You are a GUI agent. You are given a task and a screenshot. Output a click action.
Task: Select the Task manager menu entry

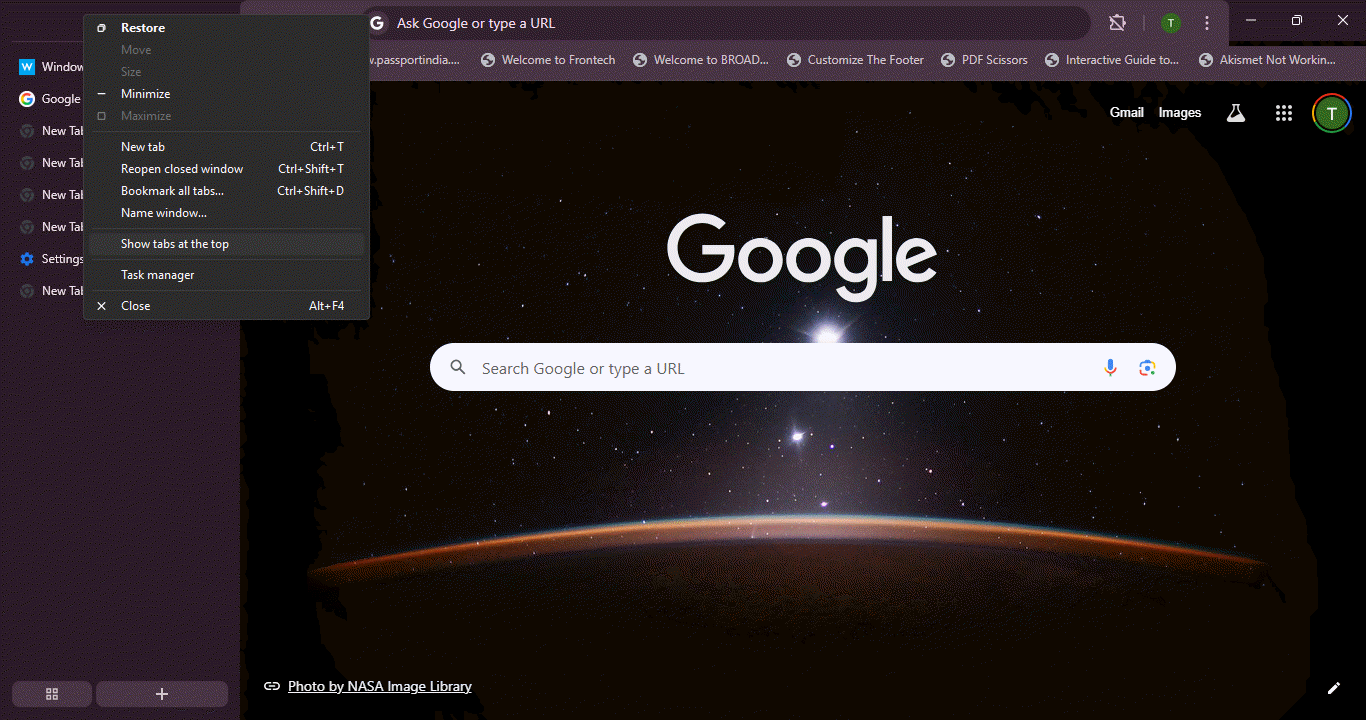[x=157, y=274]
